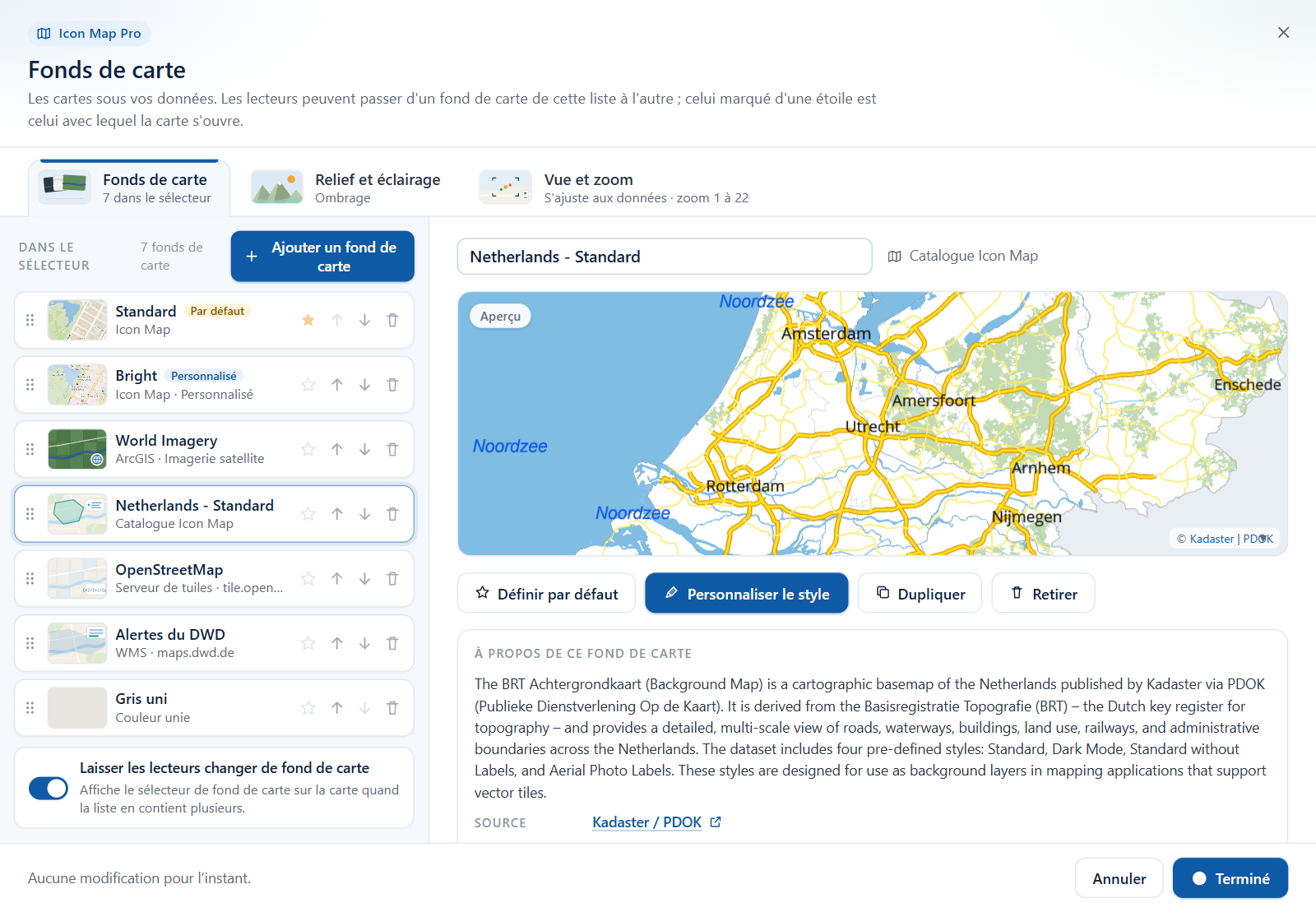Click the Netherlands map preview image
This screenshot has height=912, width=1316.
[x=873, y=424]
